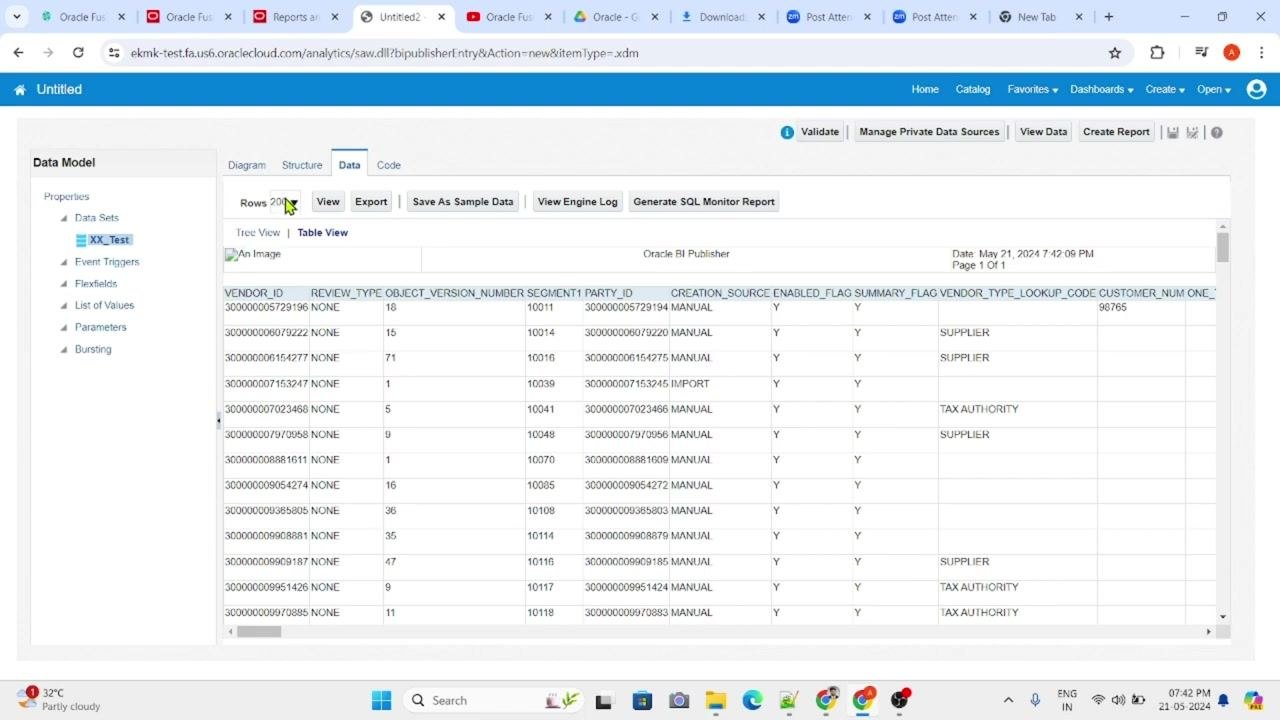Switch to the Code tab
Viewport: 1280px width, 720px height.
point(389,165)
